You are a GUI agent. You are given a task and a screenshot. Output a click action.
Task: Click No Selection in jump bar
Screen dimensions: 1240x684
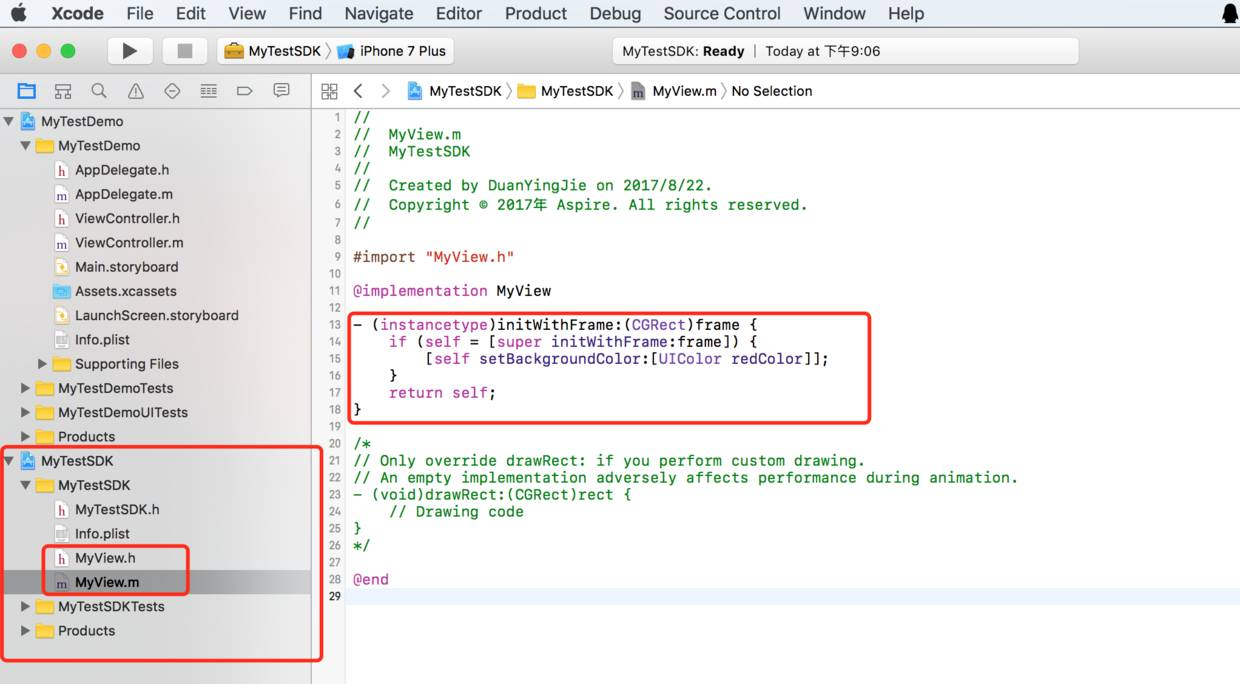[x=772, y=91]
